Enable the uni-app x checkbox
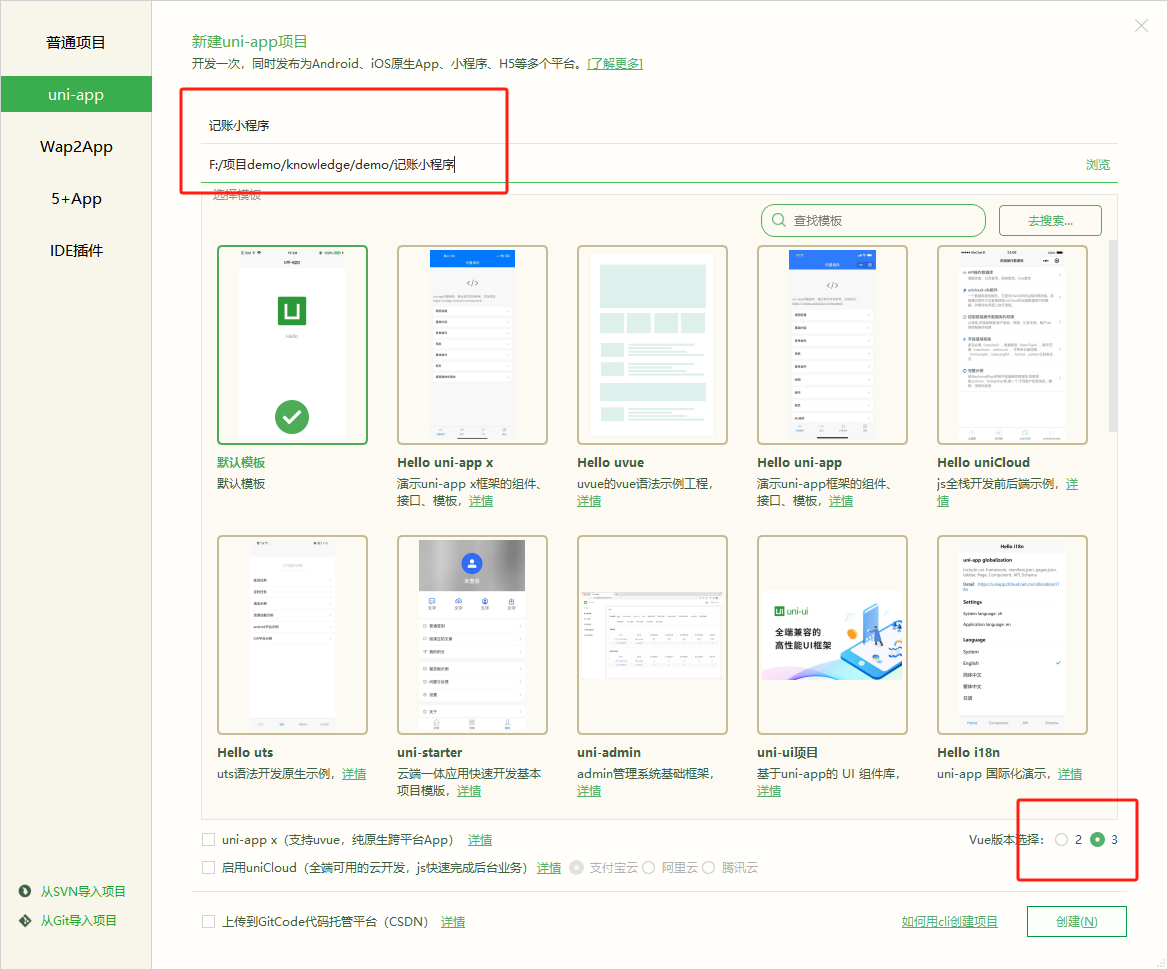The width and height of the screenshot is (1168, 970). pos(209,840)
